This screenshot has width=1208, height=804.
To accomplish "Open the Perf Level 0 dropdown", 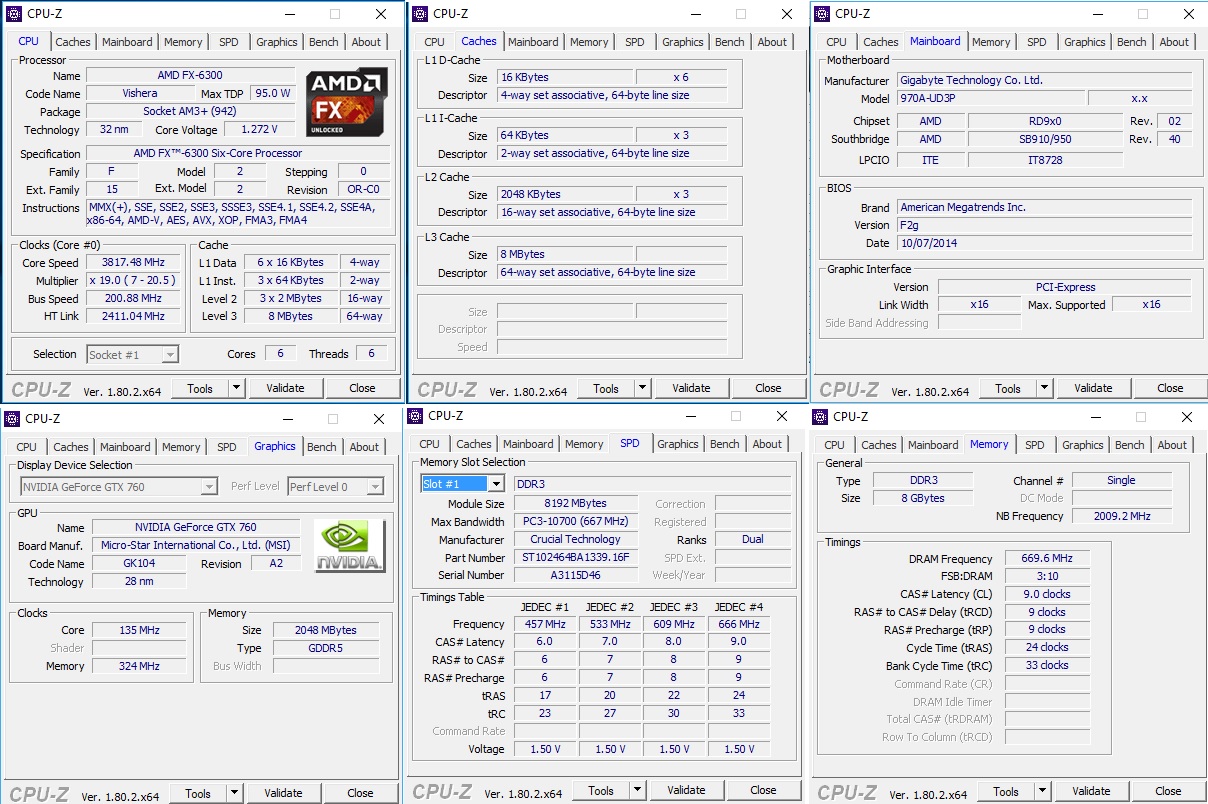I will click(375, 487).
